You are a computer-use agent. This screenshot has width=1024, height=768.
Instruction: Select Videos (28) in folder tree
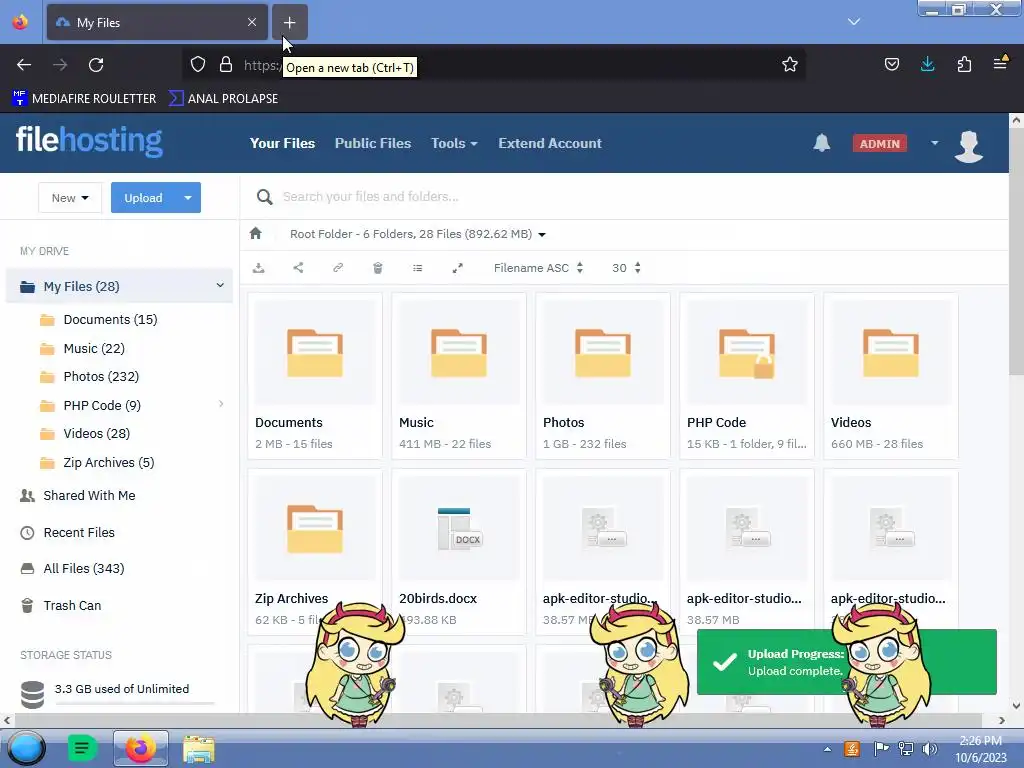pyautogui.click(x=97, y=434)
